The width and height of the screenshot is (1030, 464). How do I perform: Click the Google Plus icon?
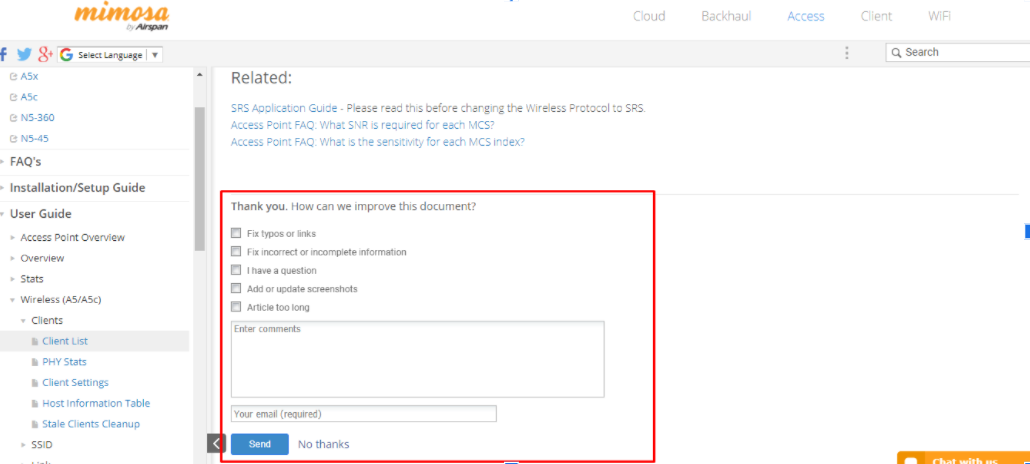click(x=45, y=54)
